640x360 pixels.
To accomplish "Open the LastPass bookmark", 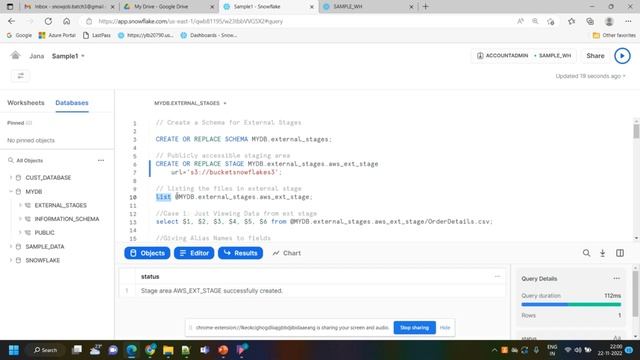I will (x=97, y=36).
